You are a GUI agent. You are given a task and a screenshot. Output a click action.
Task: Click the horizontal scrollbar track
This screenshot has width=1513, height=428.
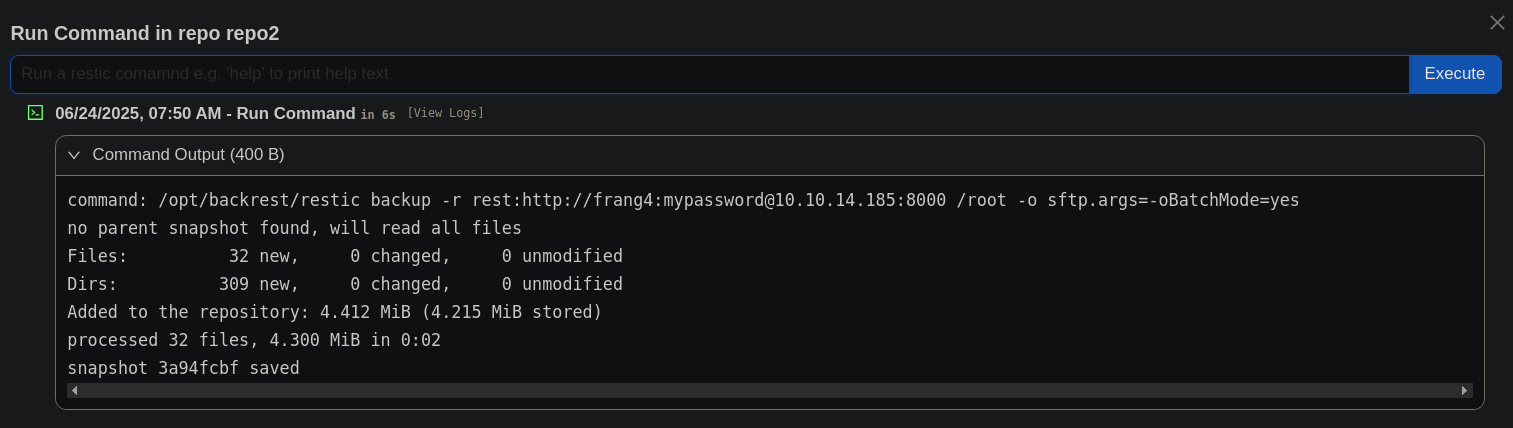770,390
